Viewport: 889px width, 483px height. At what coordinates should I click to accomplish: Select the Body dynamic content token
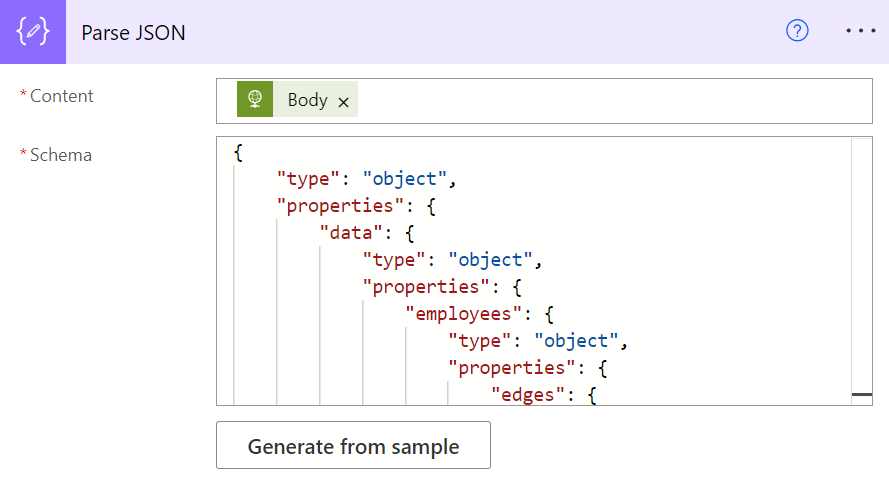click(297, 99)
